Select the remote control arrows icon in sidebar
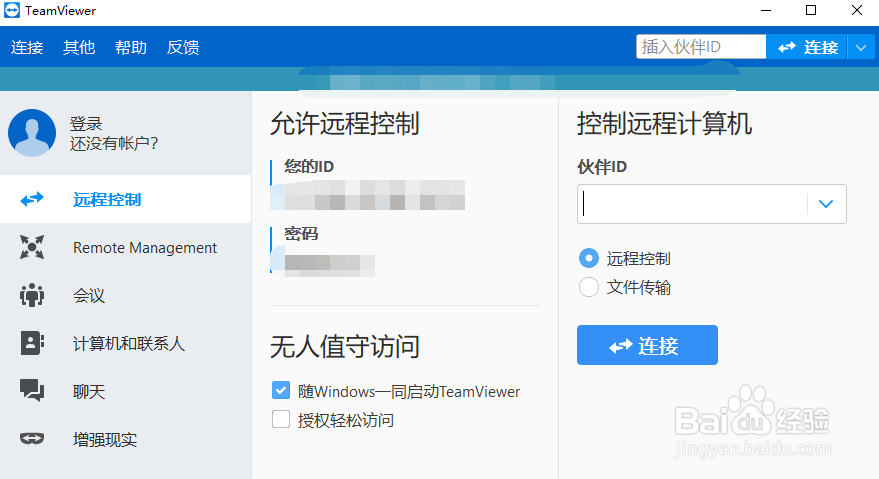Screen dimensions: 879x479 (33, 199)
